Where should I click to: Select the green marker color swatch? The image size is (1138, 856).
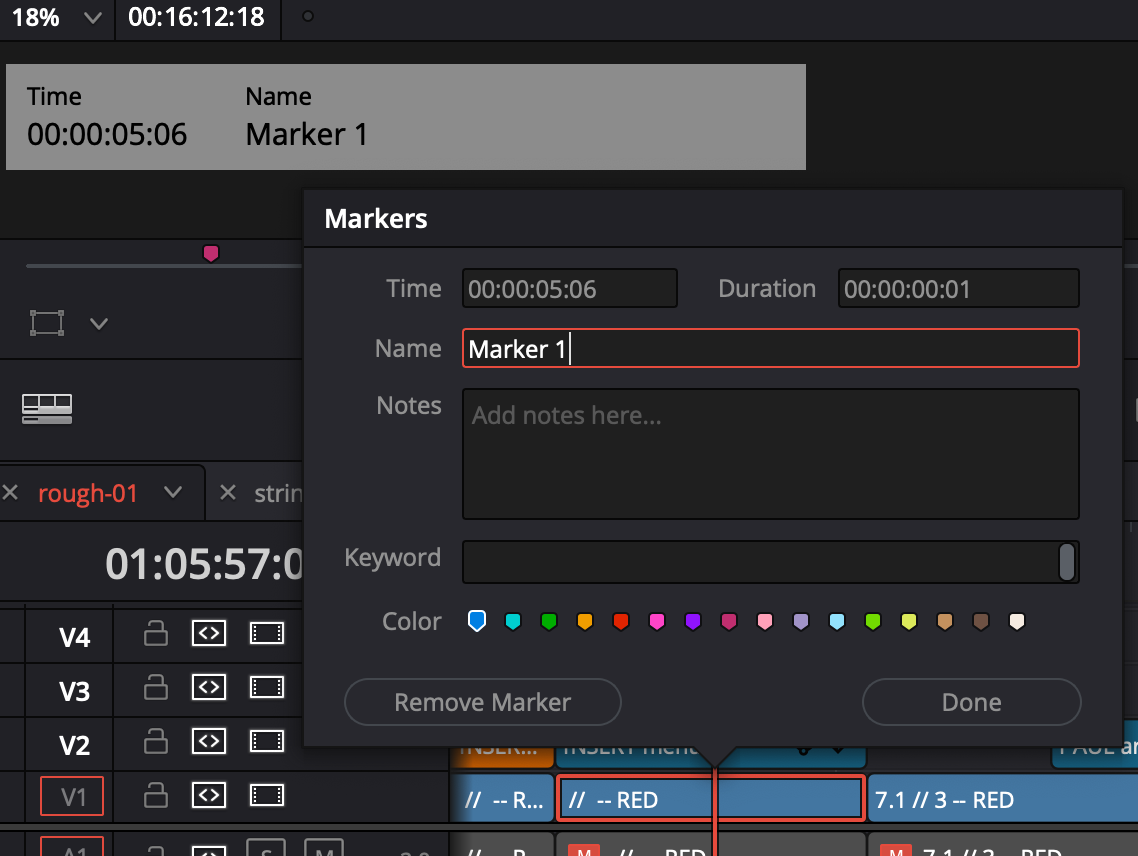(549, 621)
